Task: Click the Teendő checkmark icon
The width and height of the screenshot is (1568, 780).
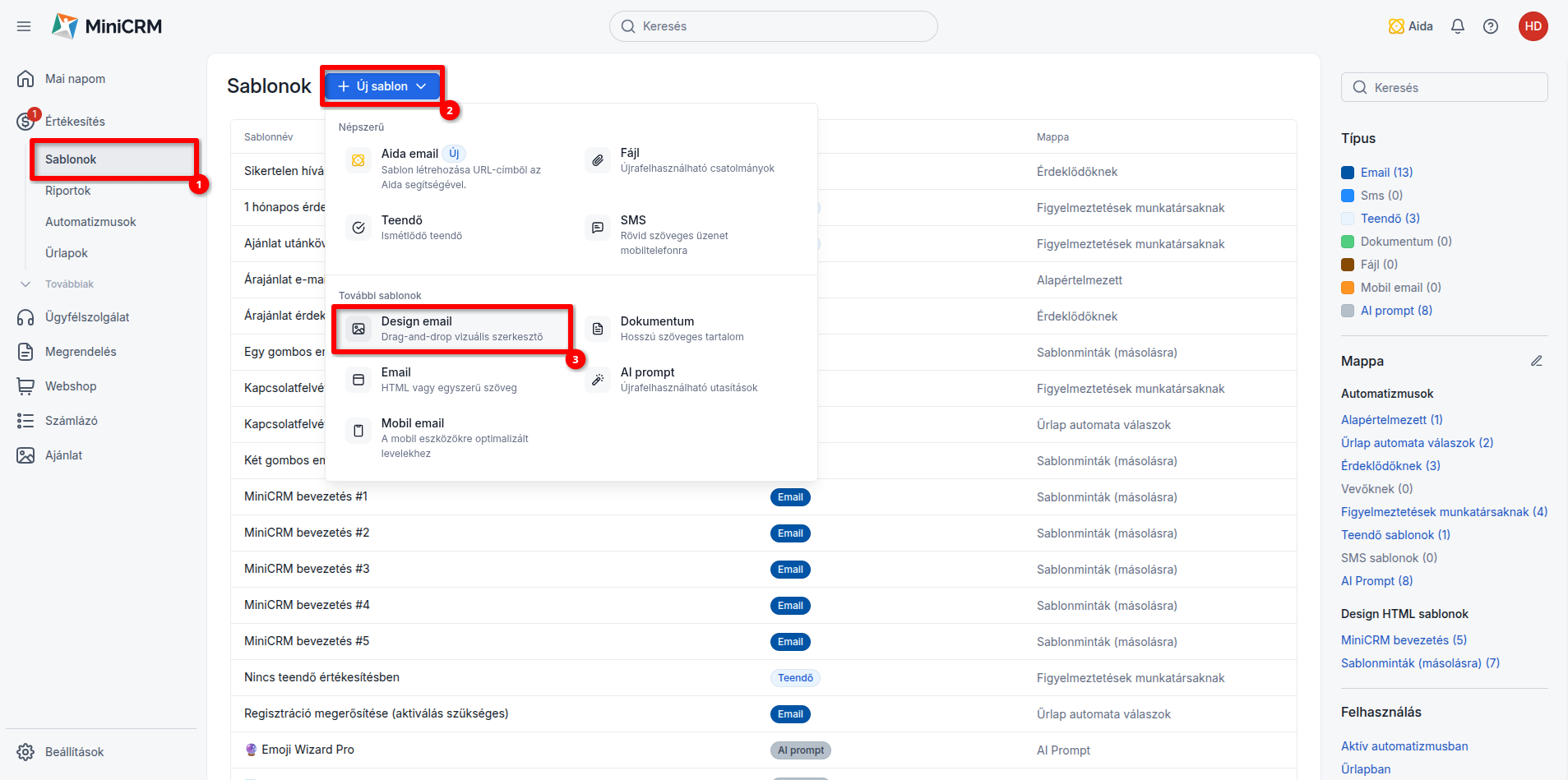Action: click(x=358, y=228)
